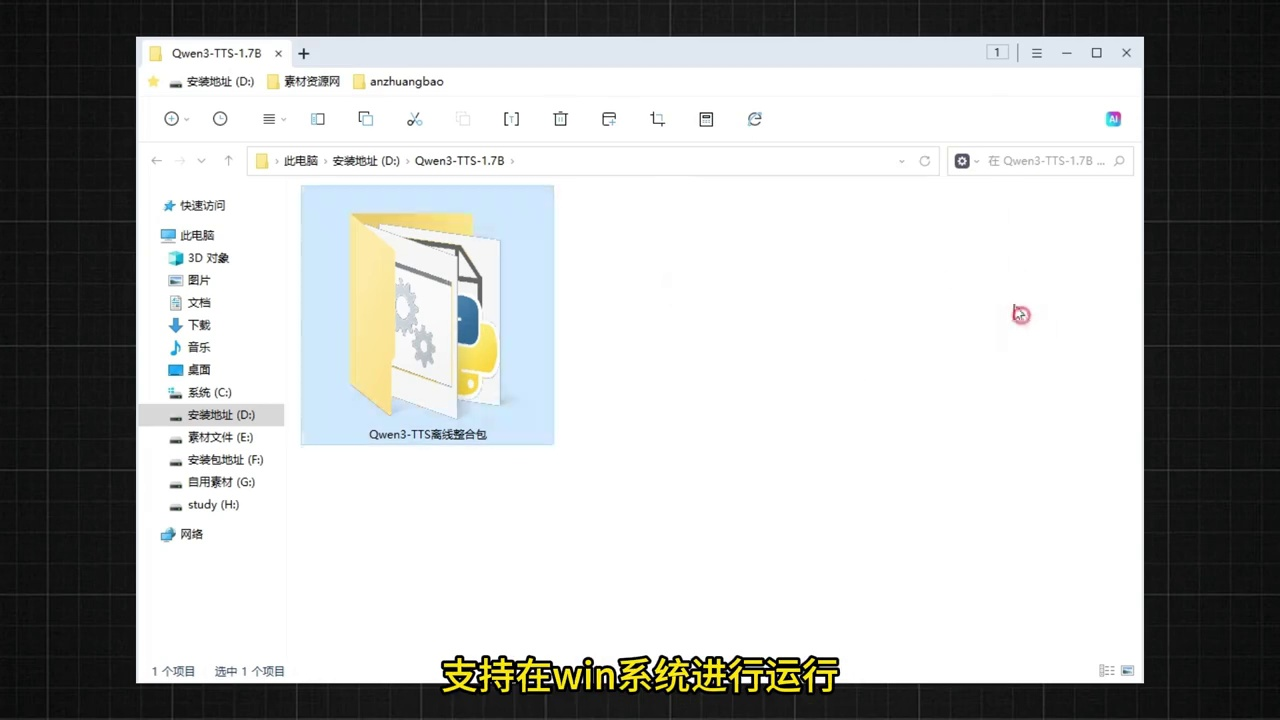Click the 1 个项目 status text
This screenshot has width=1280, height=720.
[x=174, y=671]
